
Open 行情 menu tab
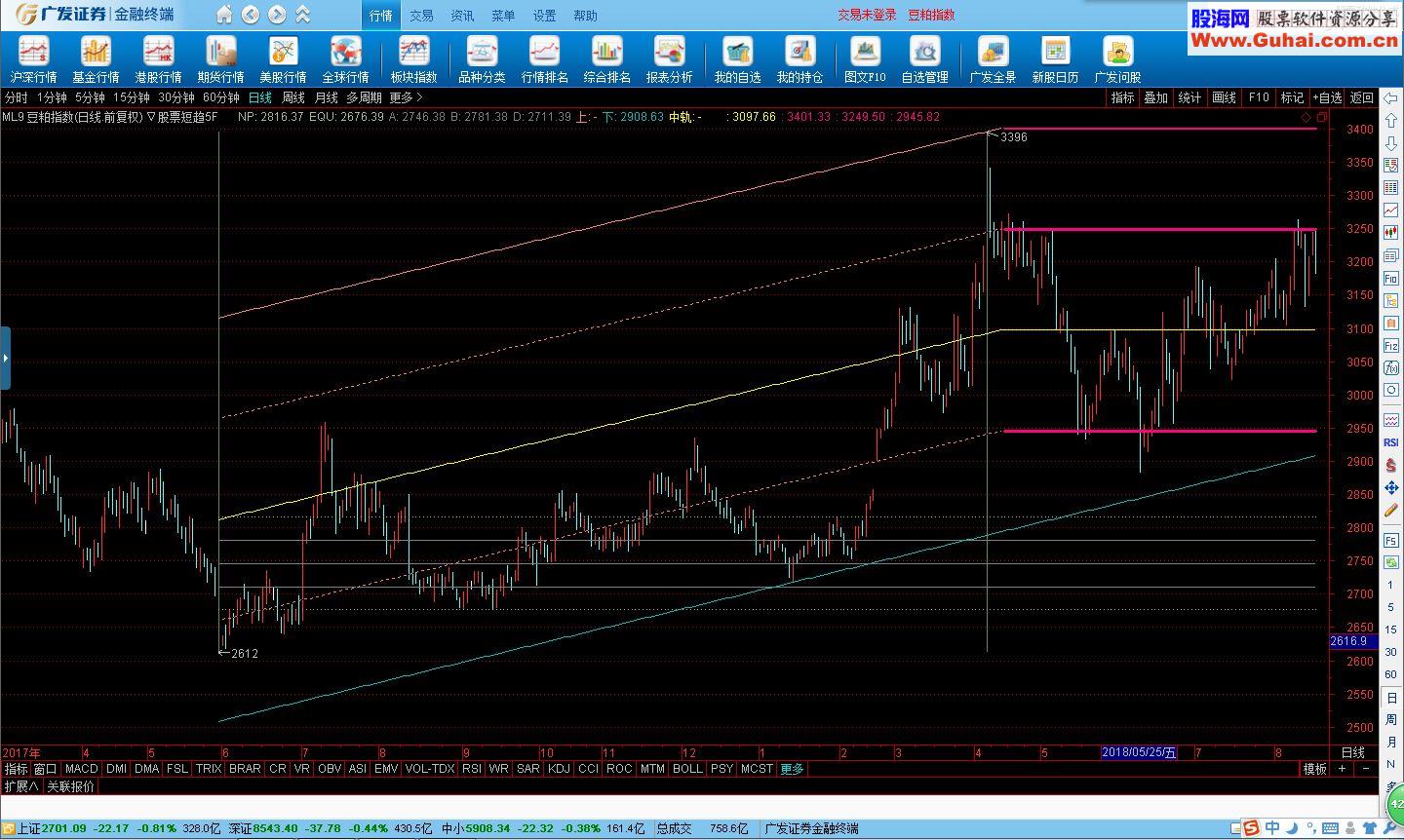[x=380, y=16]
